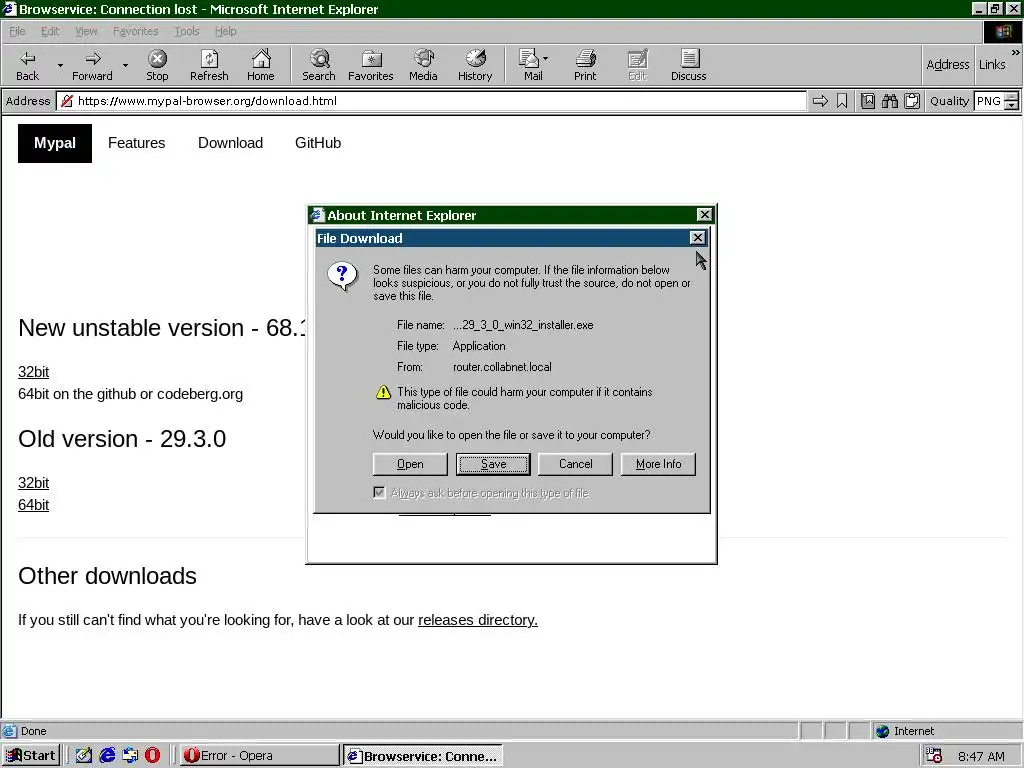
Task: Open the releases directory link
Action: [477, 620]
